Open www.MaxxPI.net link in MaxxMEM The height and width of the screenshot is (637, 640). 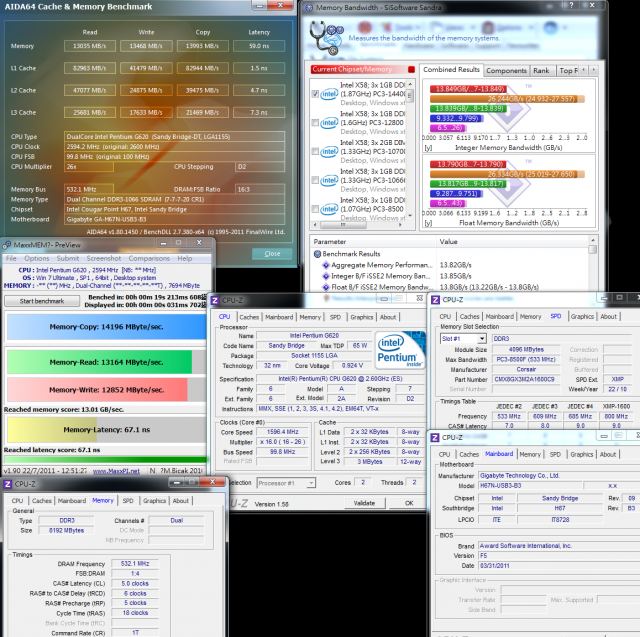116,471
